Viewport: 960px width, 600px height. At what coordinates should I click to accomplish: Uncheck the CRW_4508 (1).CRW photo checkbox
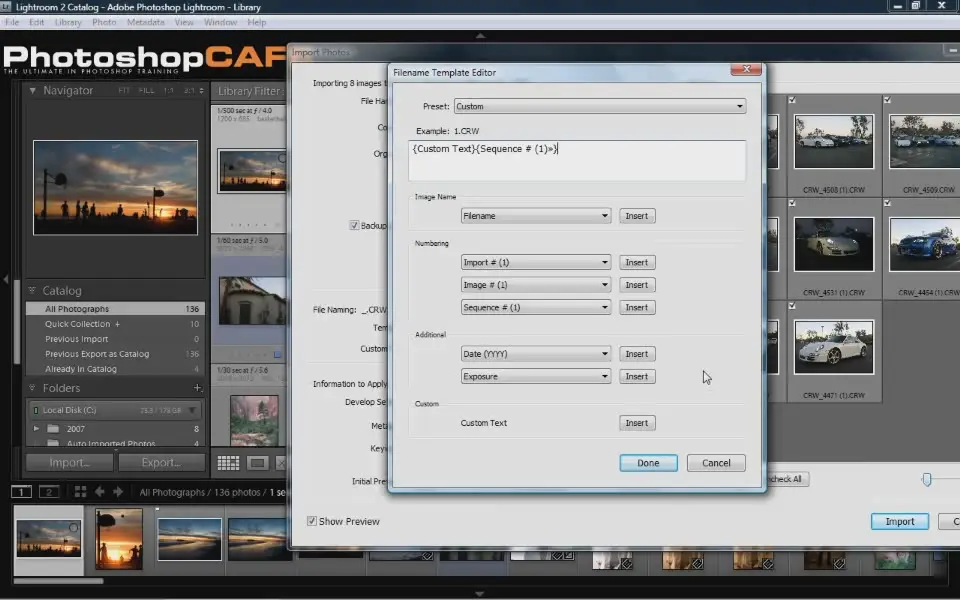pos(792,100)
